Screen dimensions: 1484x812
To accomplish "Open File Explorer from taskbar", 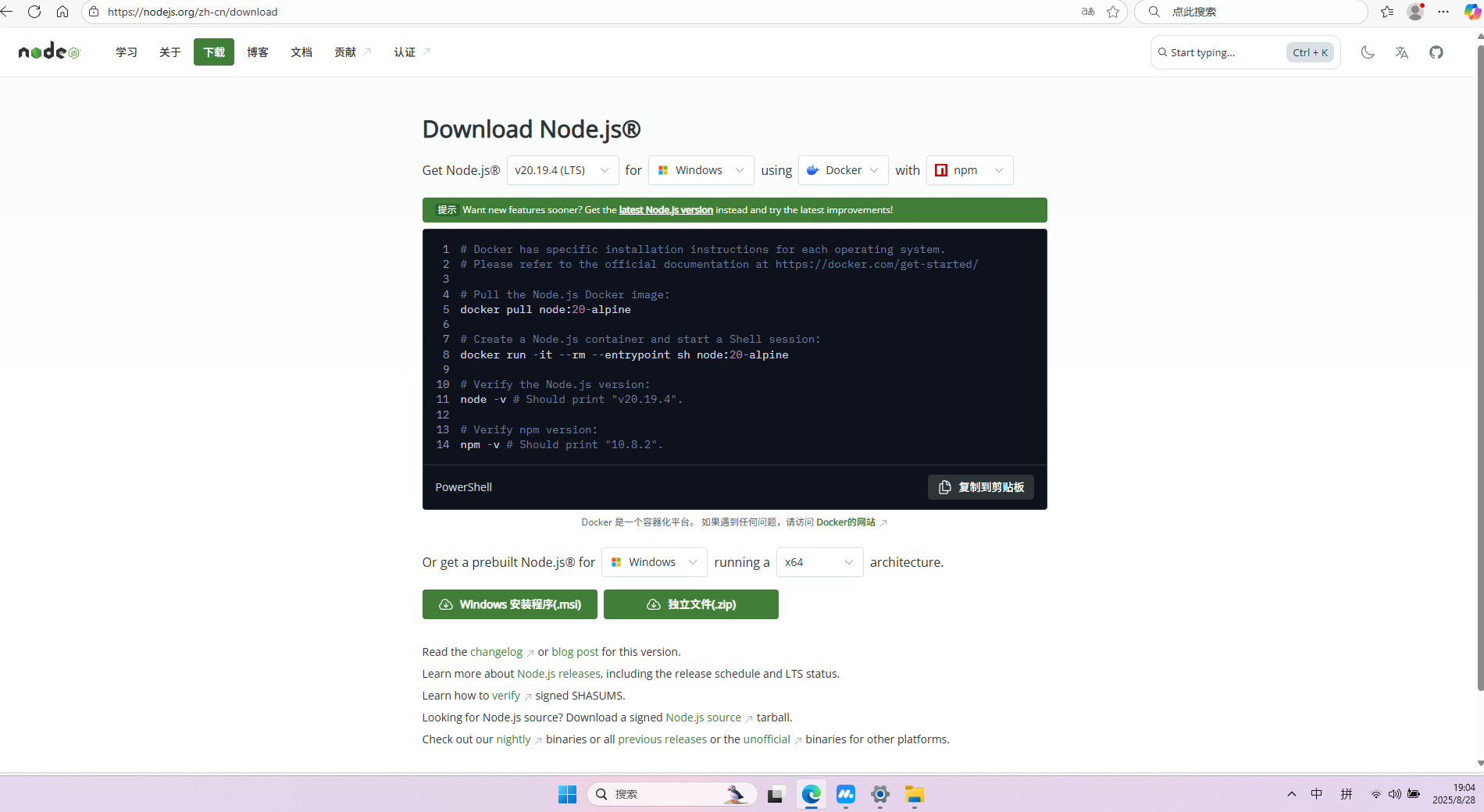I will (915, 794).
